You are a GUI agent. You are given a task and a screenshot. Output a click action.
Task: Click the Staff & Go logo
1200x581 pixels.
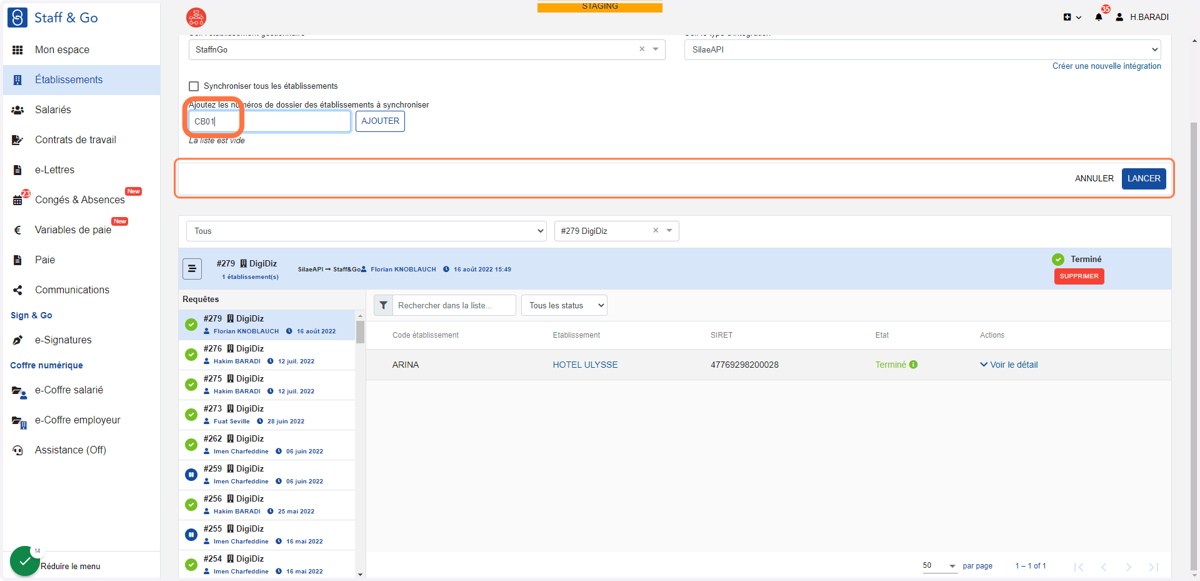pos(53,18)
